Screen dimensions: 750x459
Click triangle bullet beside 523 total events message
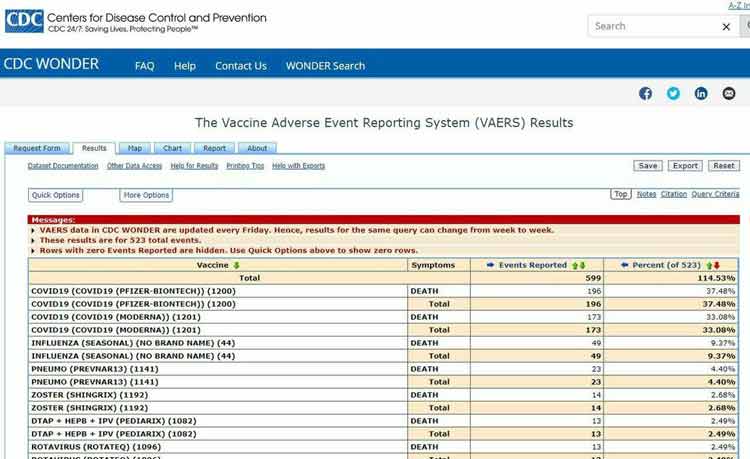33,240
